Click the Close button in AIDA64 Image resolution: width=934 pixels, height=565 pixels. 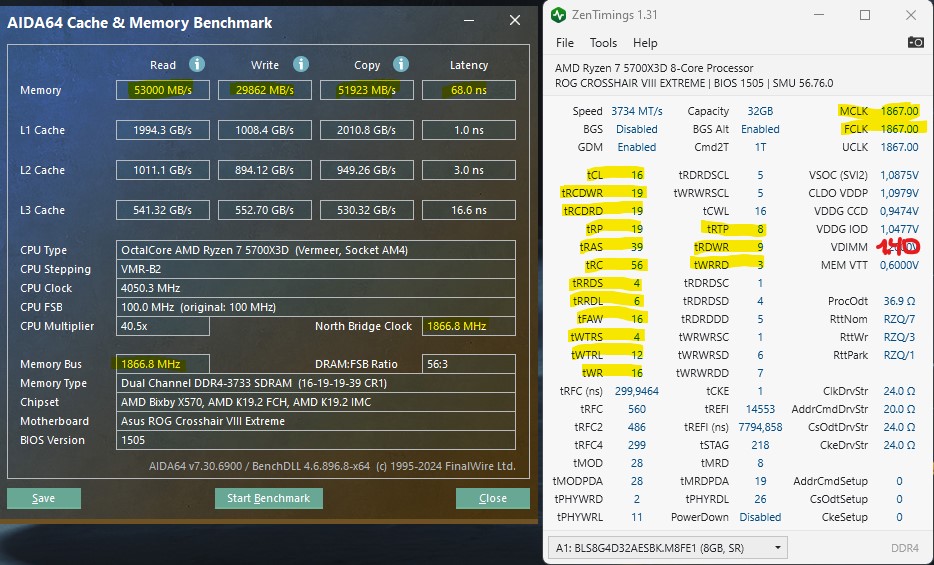tap(493, 498)
